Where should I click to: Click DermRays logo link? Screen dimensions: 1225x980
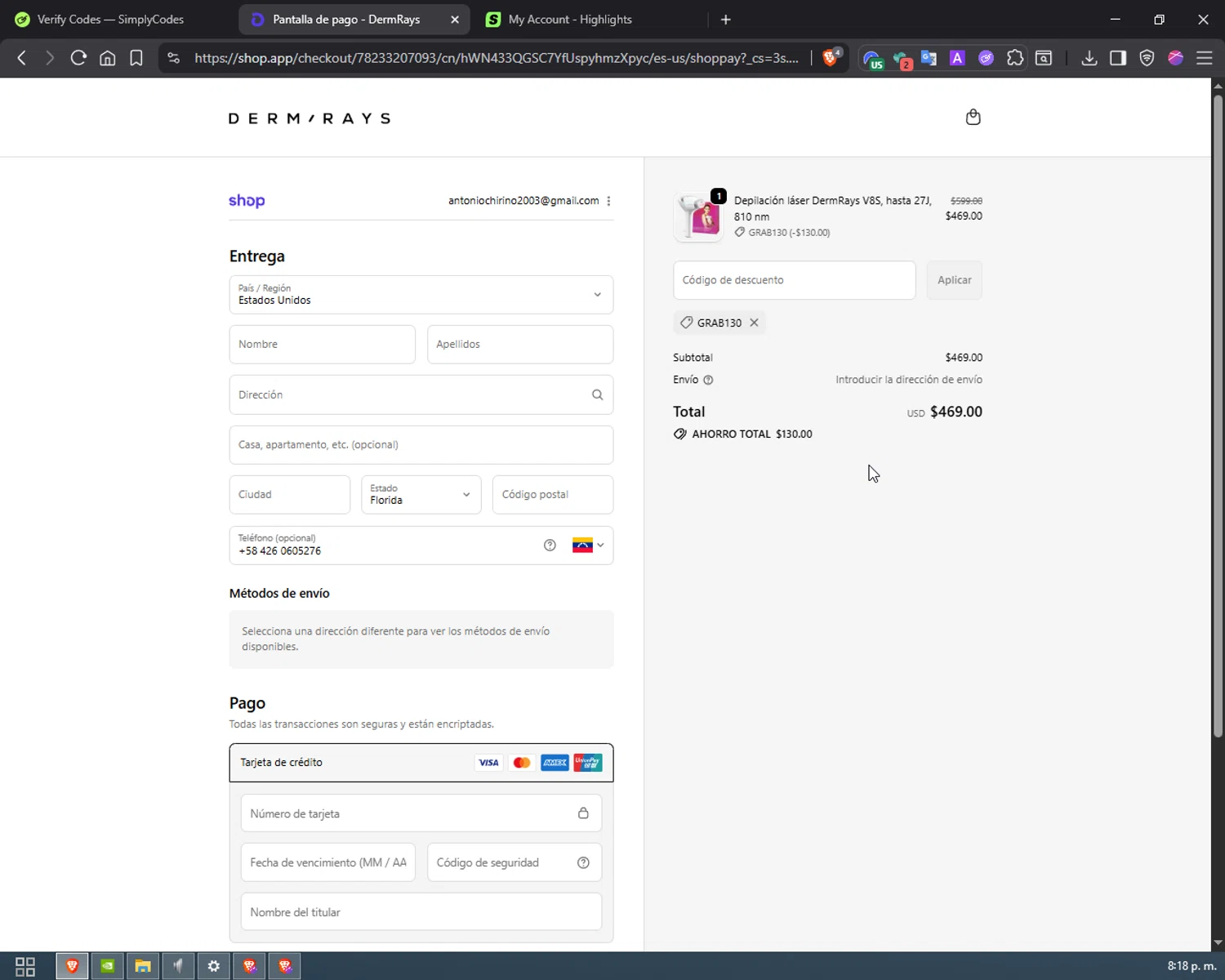pos(310,118)
